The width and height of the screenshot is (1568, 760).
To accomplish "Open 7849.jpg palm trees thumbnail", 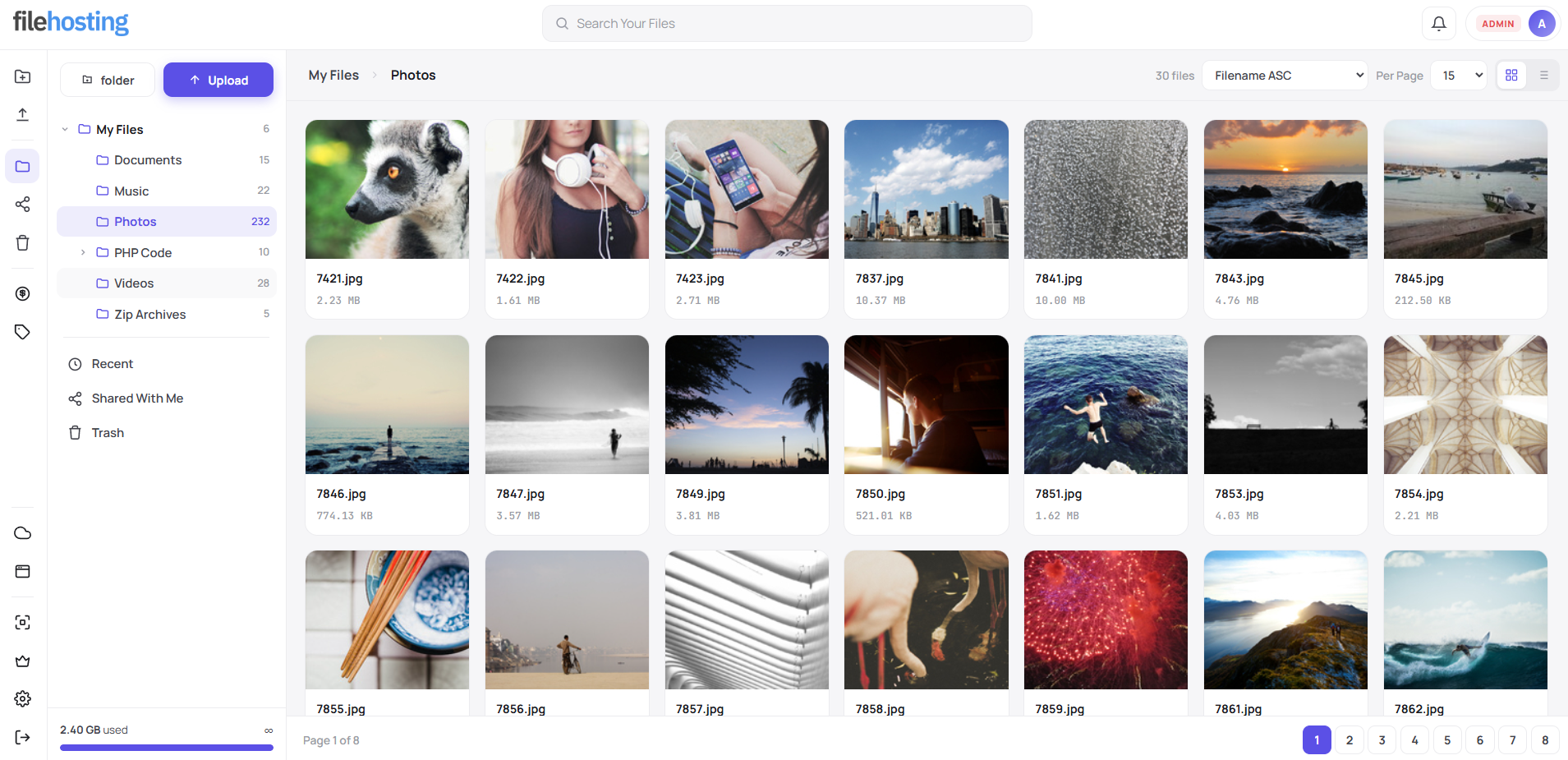I will 747,404.
